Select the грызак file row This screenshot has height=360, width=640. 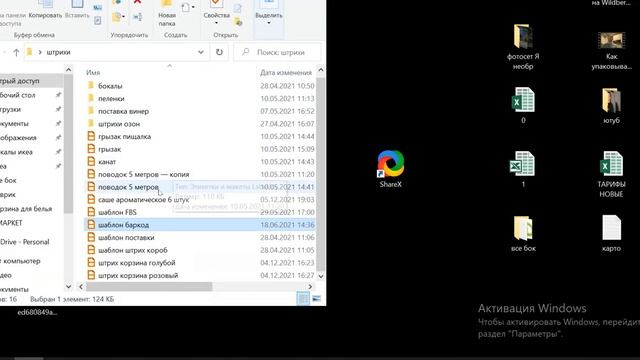pyautogui.click(x=200, y=149)
